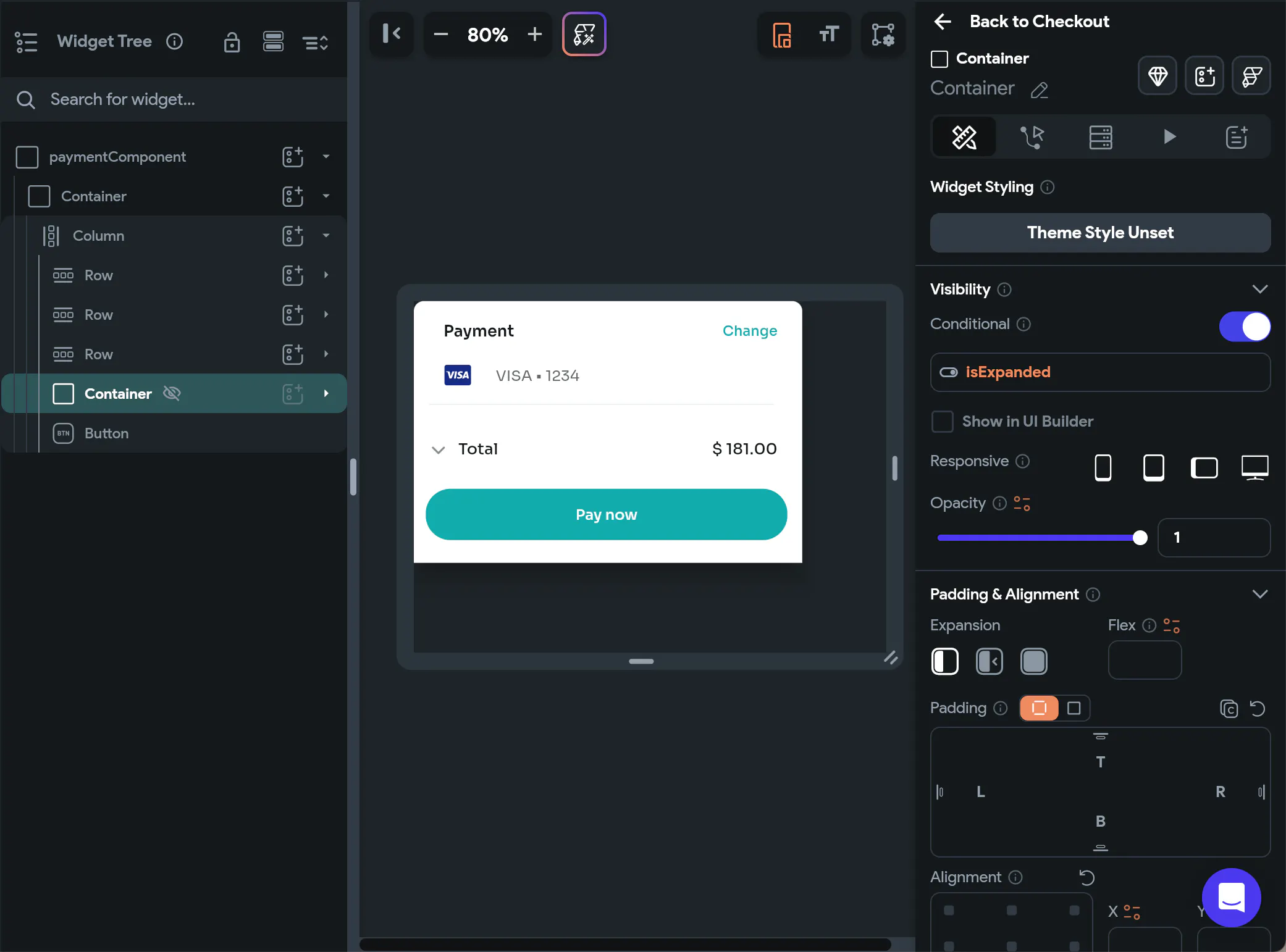Zoom in with the plus icon

click(x=534, y=34)
